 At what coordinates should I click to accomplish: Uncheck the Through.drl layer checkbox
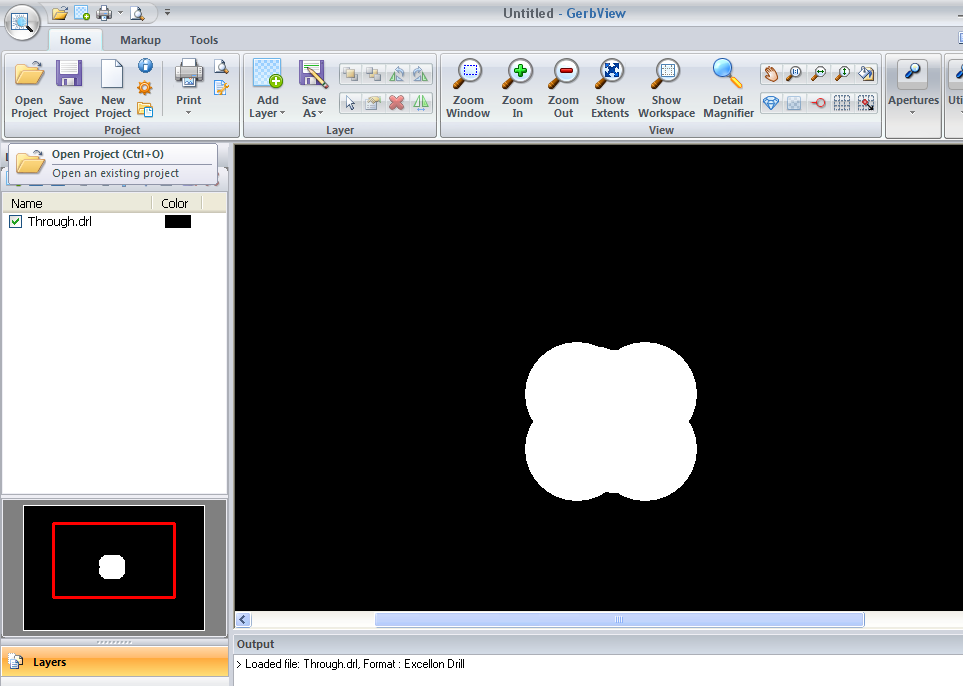tap(16, 222)
